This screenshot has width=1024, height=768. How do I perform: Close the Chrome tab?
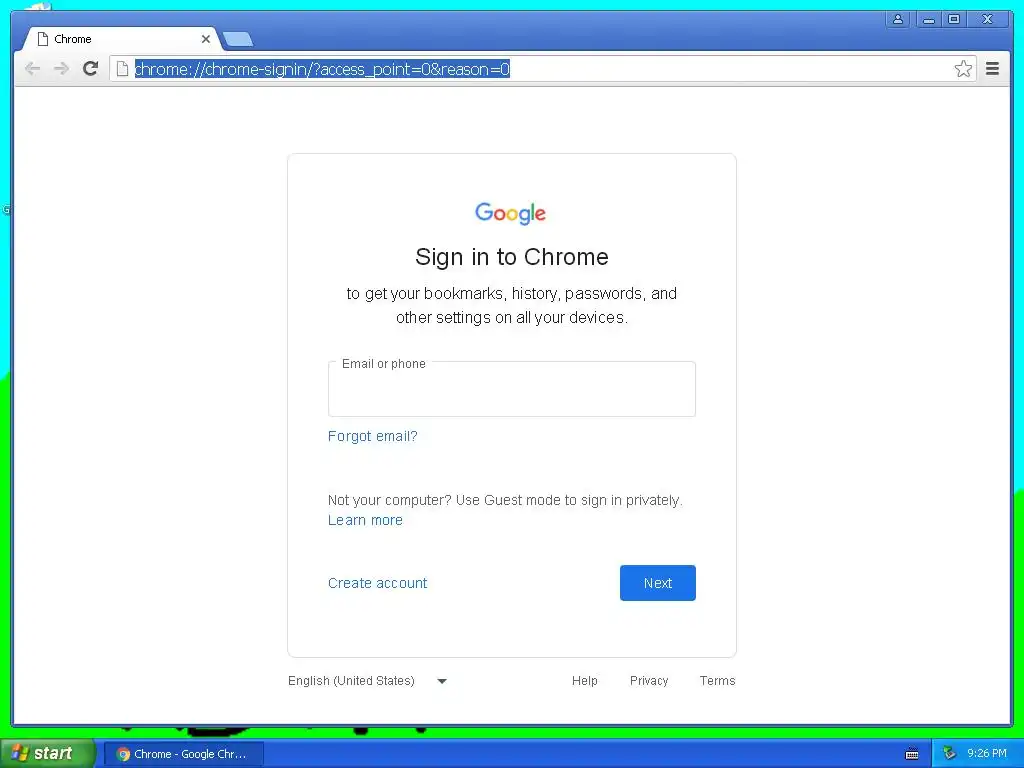(206, 39)
